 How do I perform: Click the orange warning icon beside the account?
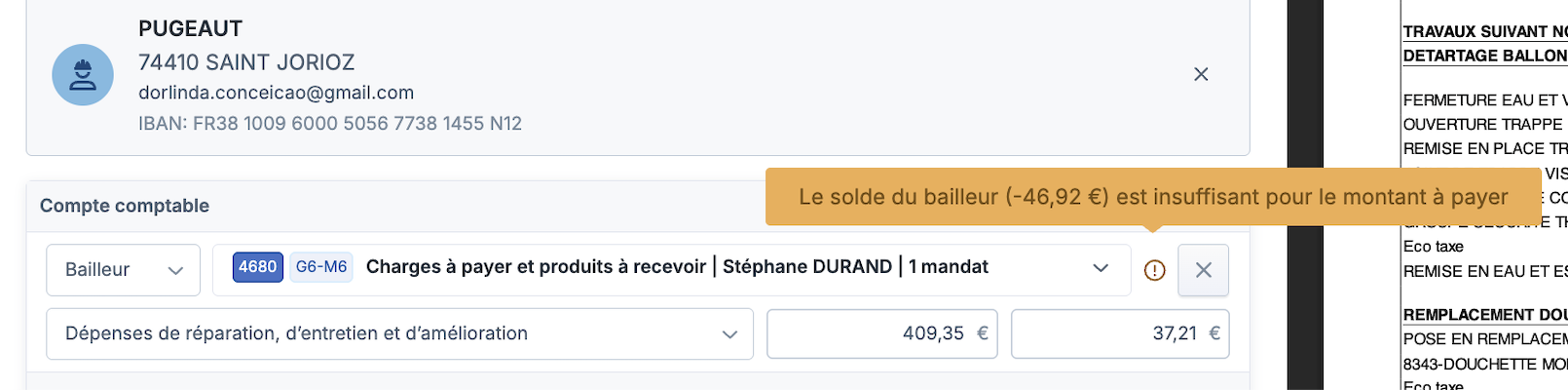pos(1154,270)
